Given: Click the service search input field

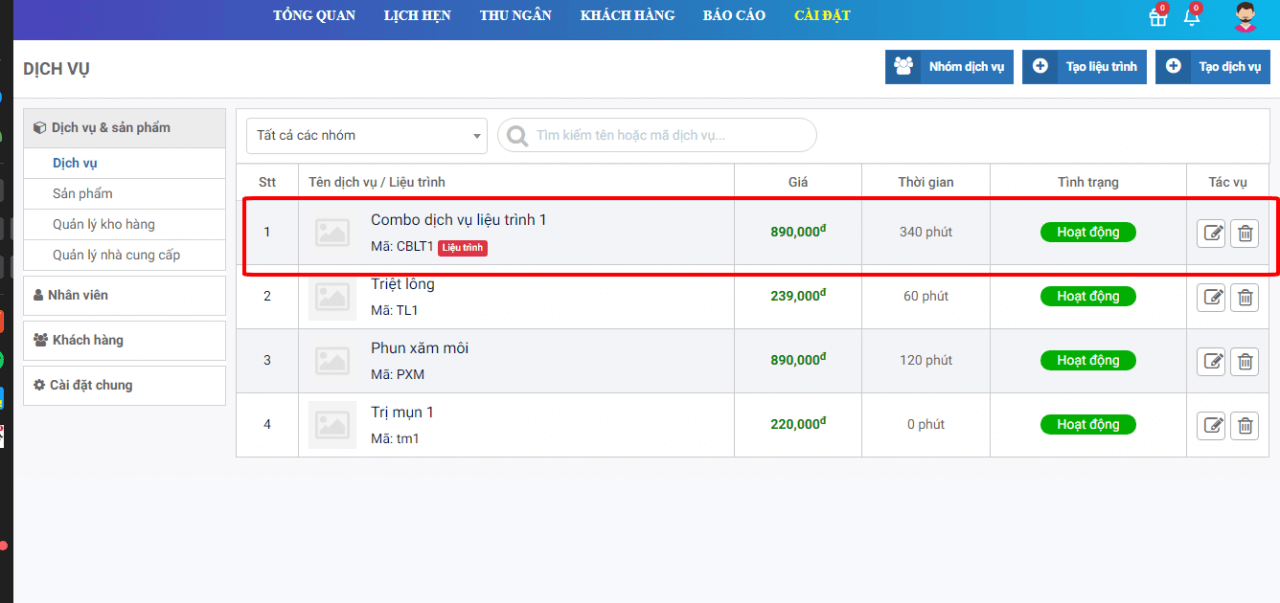Looking at the screenshot, I should (670, 136).
